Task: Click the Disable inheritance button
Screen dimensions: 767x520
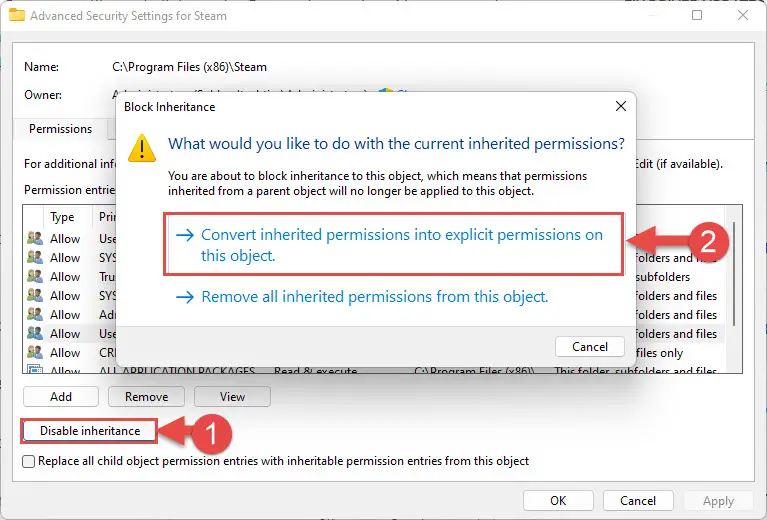Action: tap(90, 431)
